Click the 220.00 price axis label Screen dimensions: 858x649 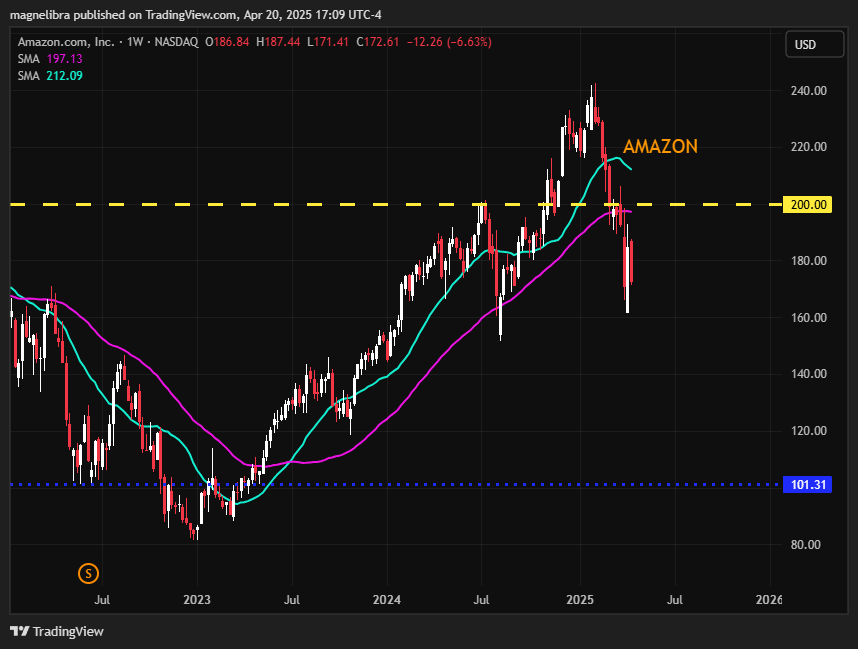[x=808, y=147]
